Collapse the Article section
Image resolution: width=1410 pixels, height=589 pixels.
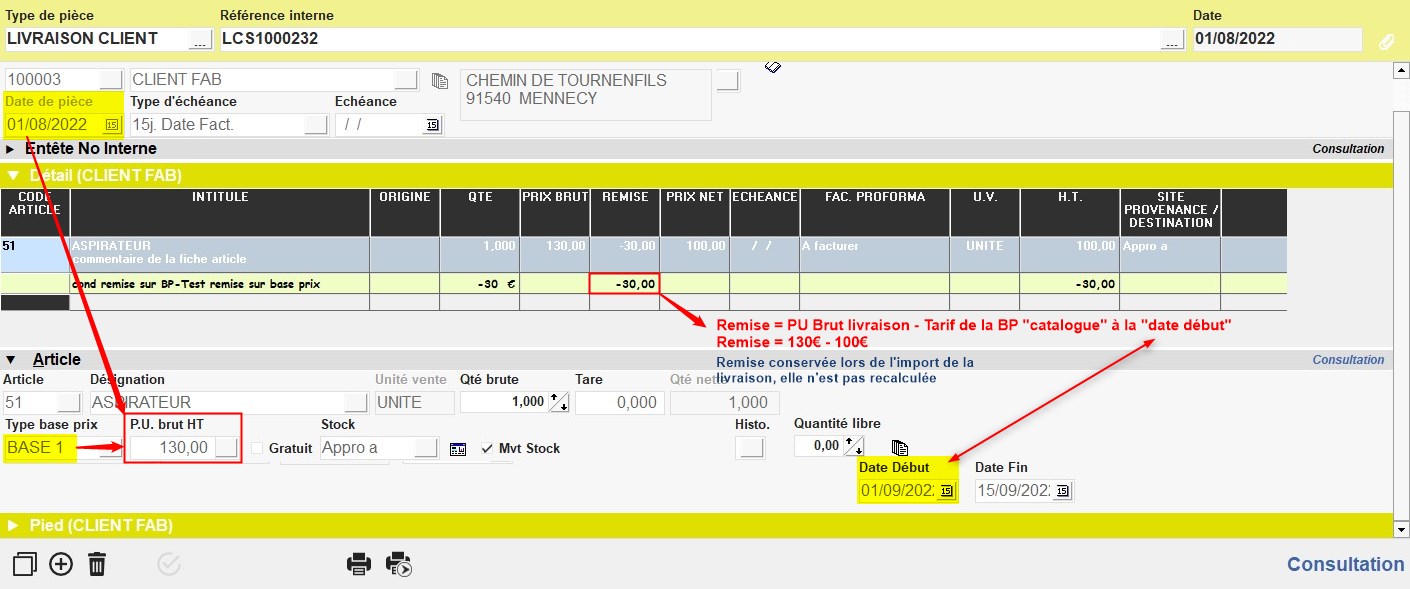[x=11, y=360]
